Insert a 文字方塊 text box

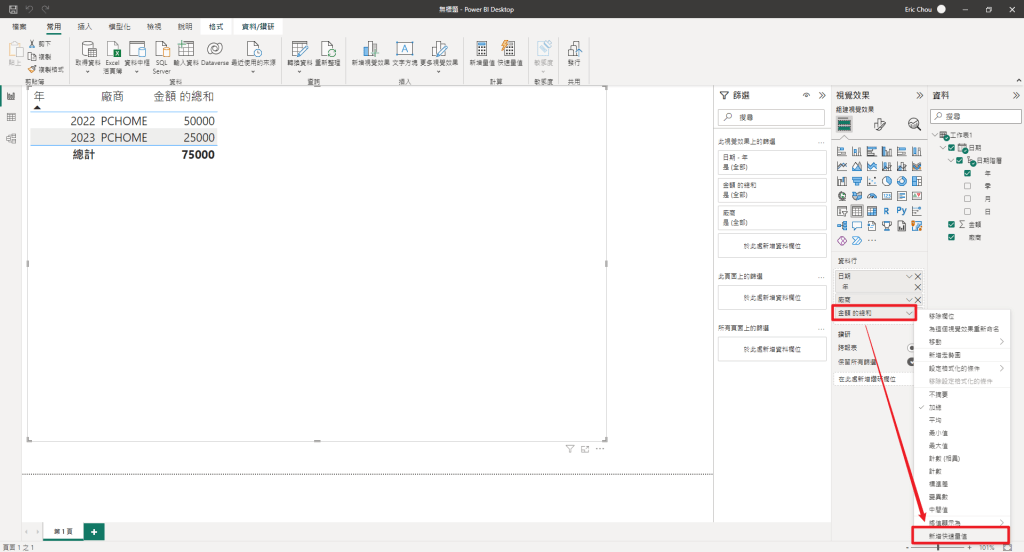pos(404,54)
